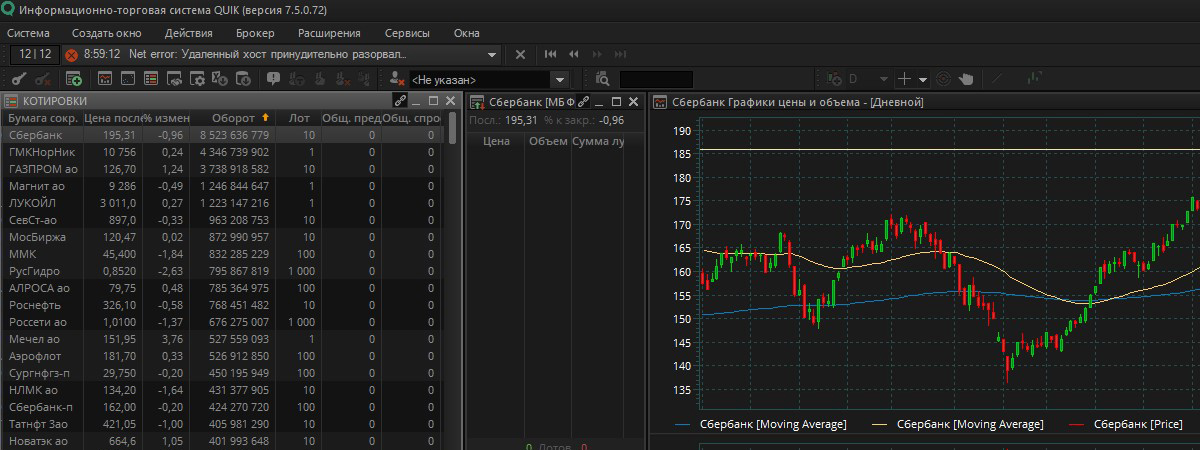Click the table settings icon with gear
The height and width of the screenshot is (450, 1200).
(x=197, y=79)
